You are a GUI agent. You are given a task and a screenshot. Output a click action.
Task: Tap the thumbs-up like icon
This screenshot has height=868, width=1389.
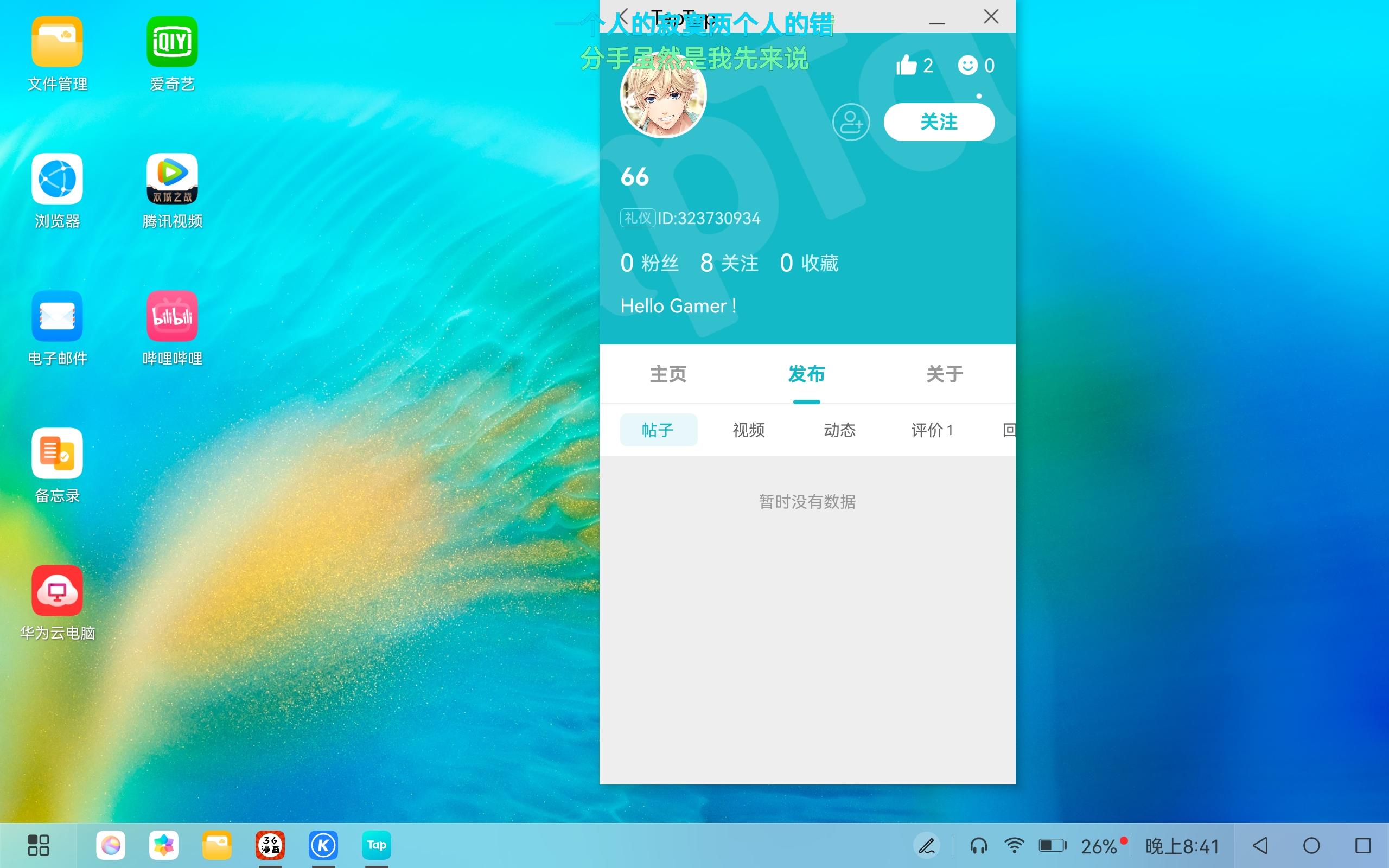(907, 65)
